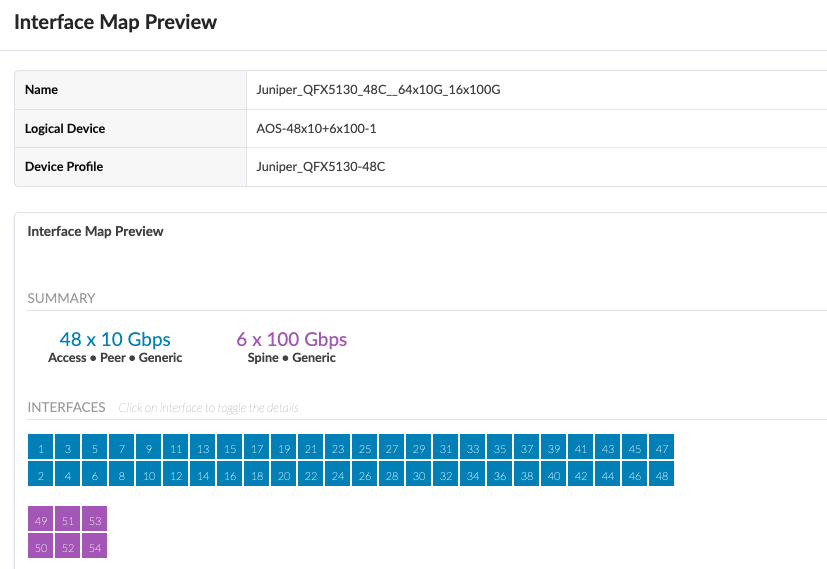Screen dimensions: 827x569
Task: Show details for interface 40
Action: 554,474
